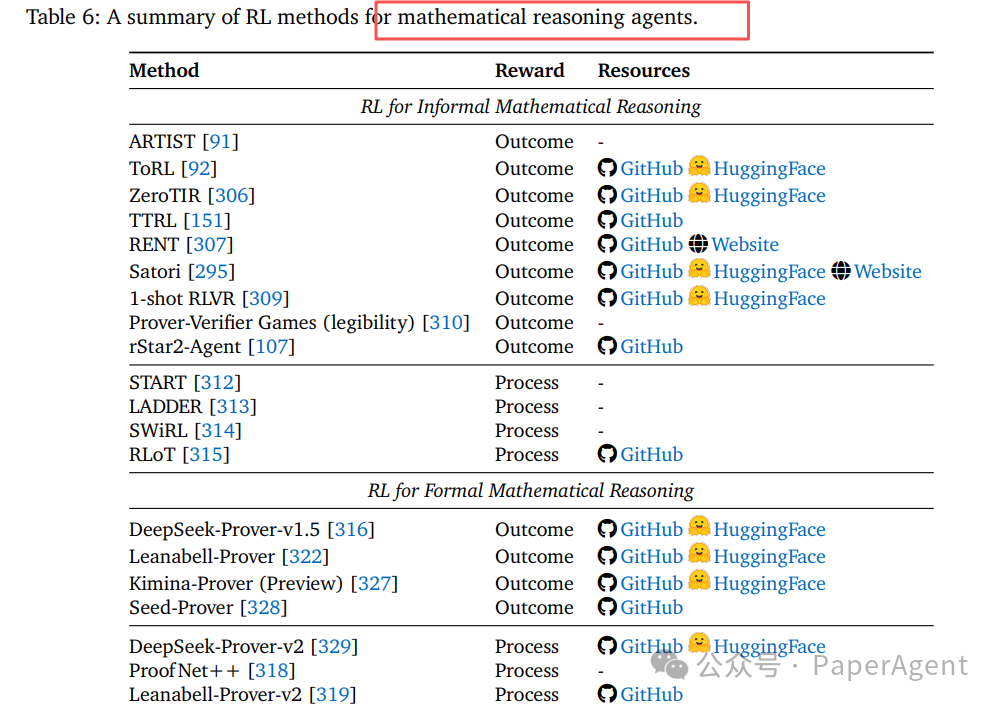Follow citation [309] next to 1-shot RLVR
999x705 pixels.
point(266,299)
